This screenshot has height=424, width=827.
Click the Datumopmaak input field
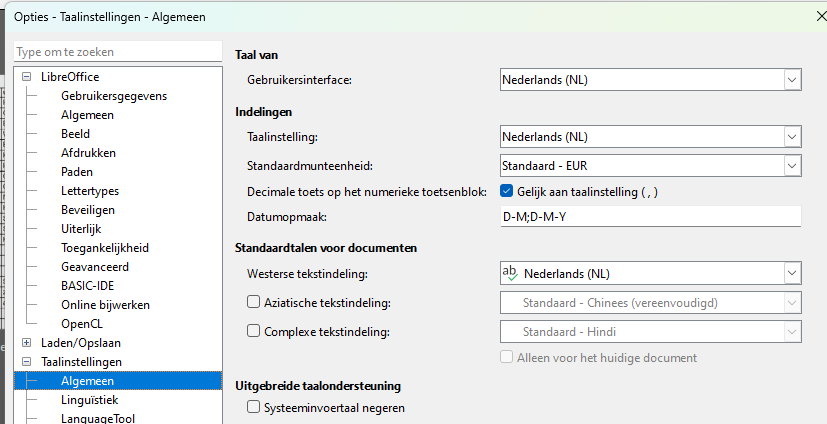coord(650,217)
